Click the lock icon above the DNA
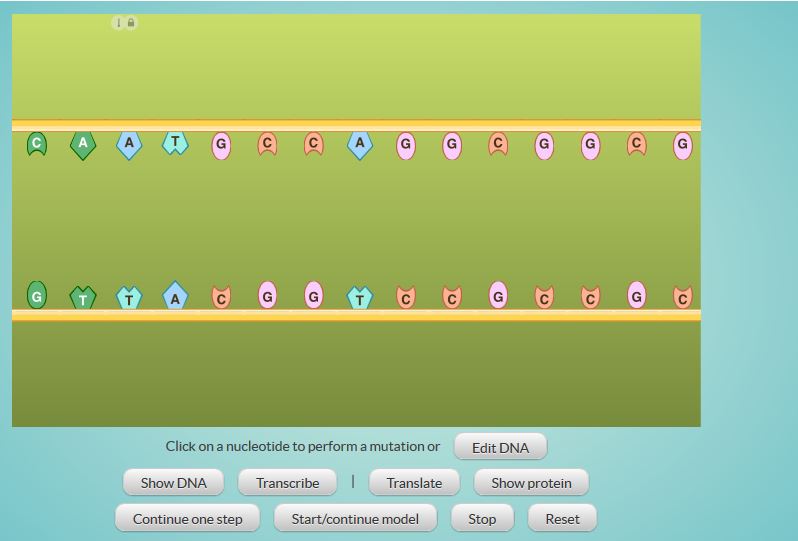The width and height of the screenshot is (798, 541). tap(131, 23)
